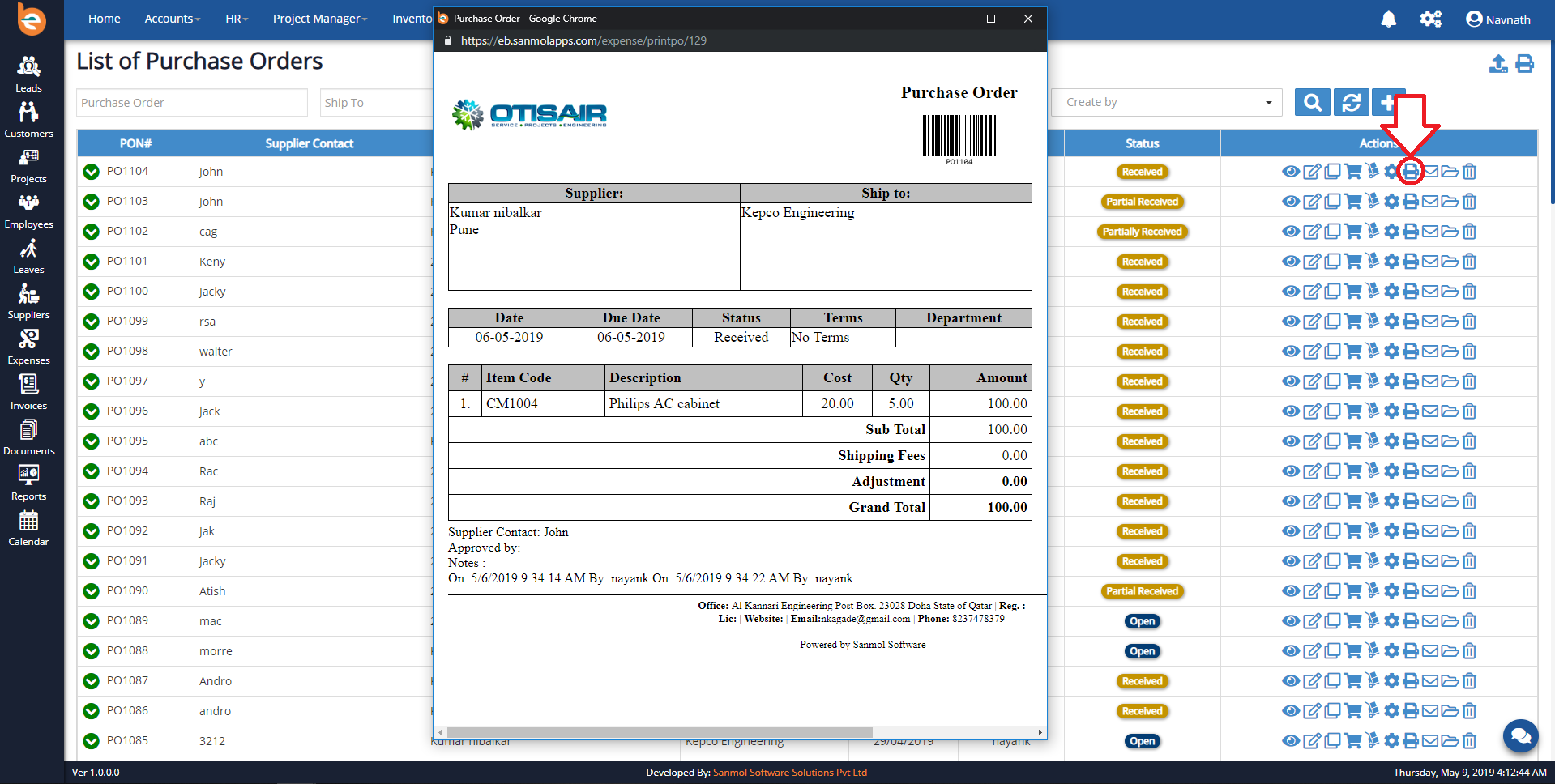Viewport: 1555px width, 784px height.
Task: Click Open status badge for PO1089
Action: (1142, 621)
